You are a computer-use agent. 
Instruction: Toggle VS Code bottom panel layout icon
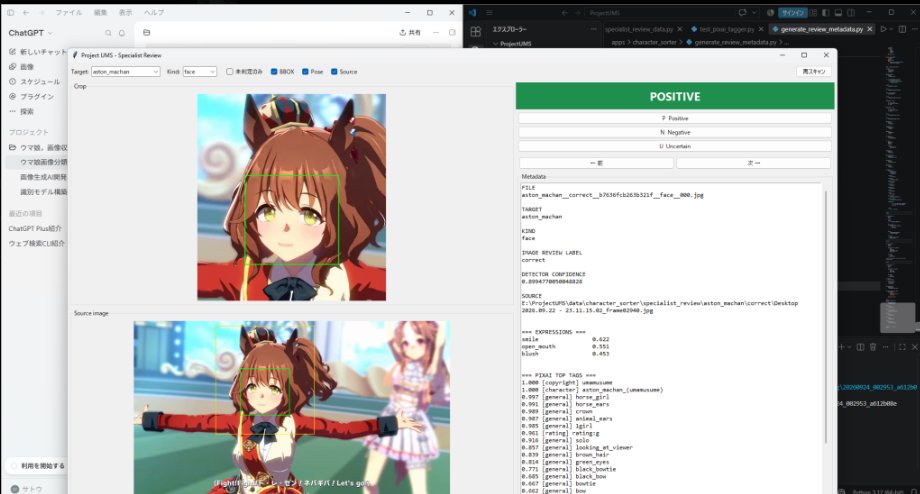click(x=838, y=12)
